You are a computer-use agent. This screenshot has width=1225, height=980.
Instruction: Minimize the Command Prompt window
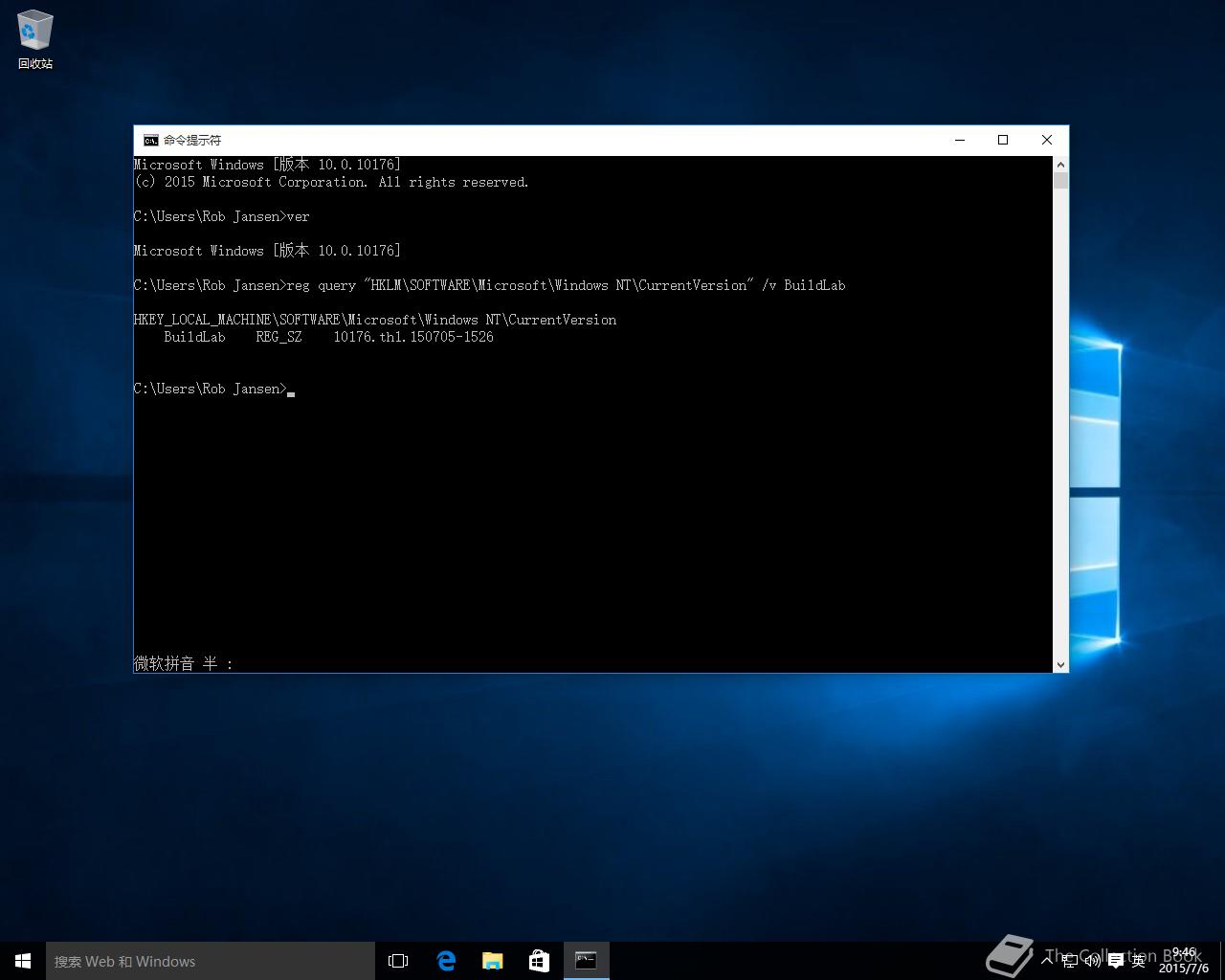[x=960, y=140]
